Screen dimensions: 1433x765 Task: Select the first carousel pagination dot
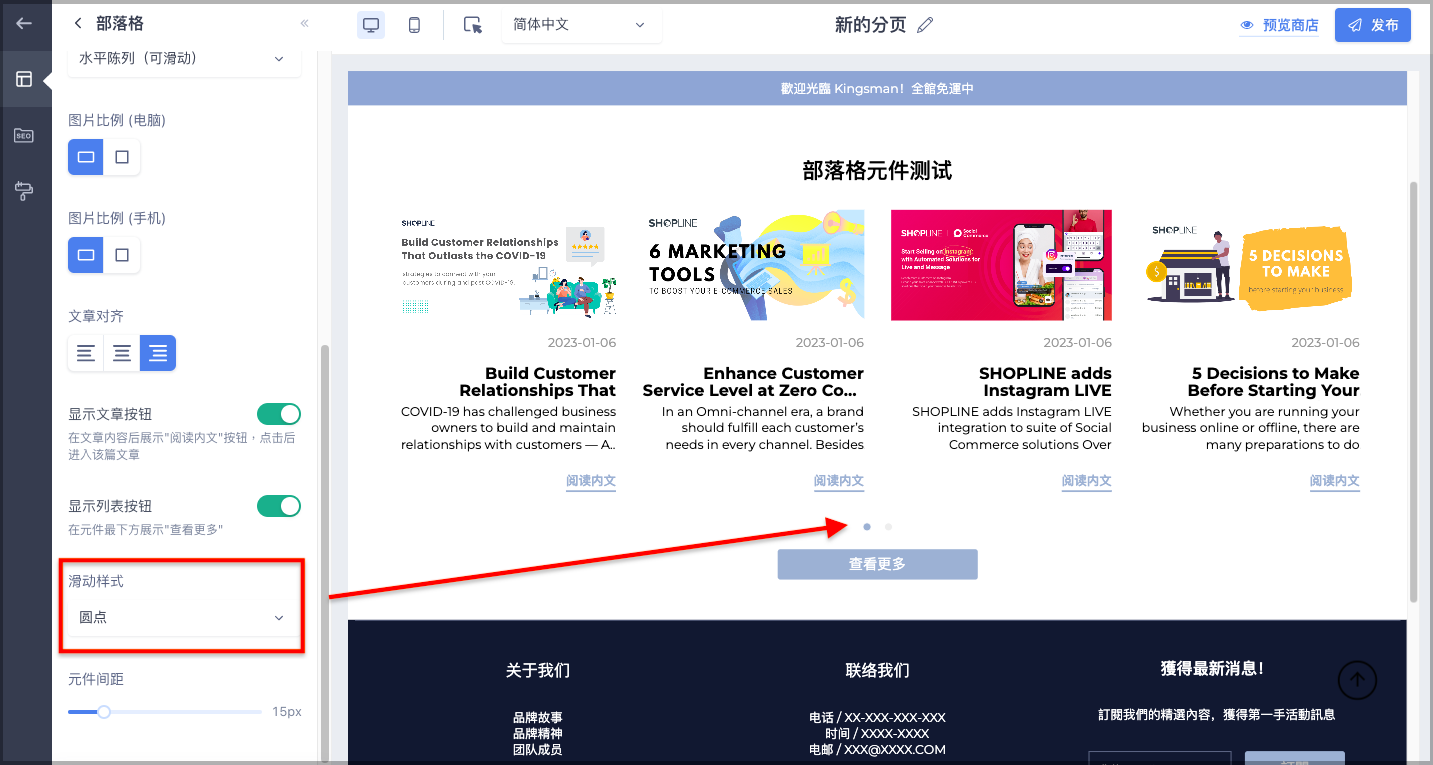[866, 526]
